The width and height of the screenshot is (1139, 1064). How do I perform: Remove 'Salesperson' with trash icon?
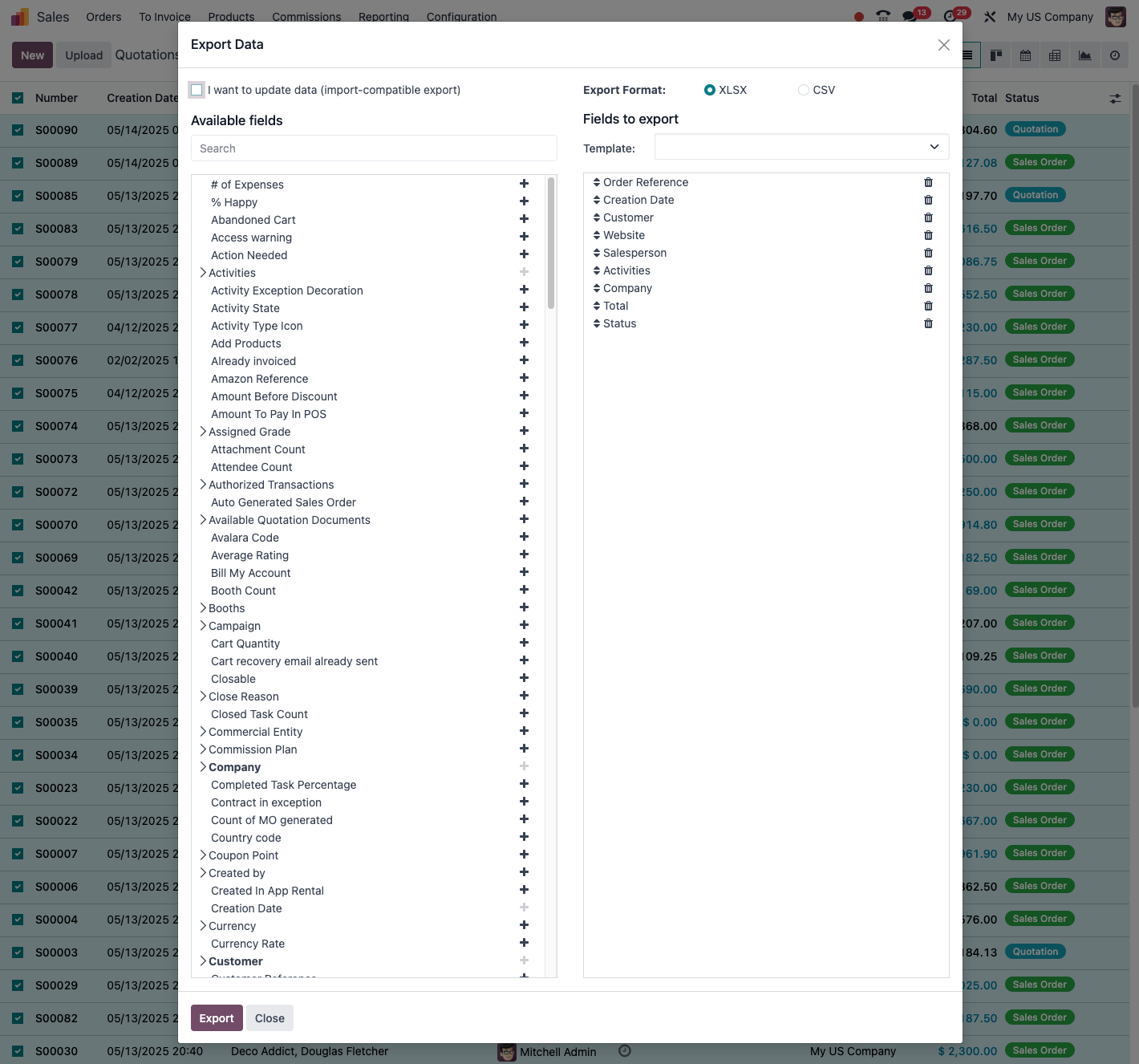(x=928, y=253)
